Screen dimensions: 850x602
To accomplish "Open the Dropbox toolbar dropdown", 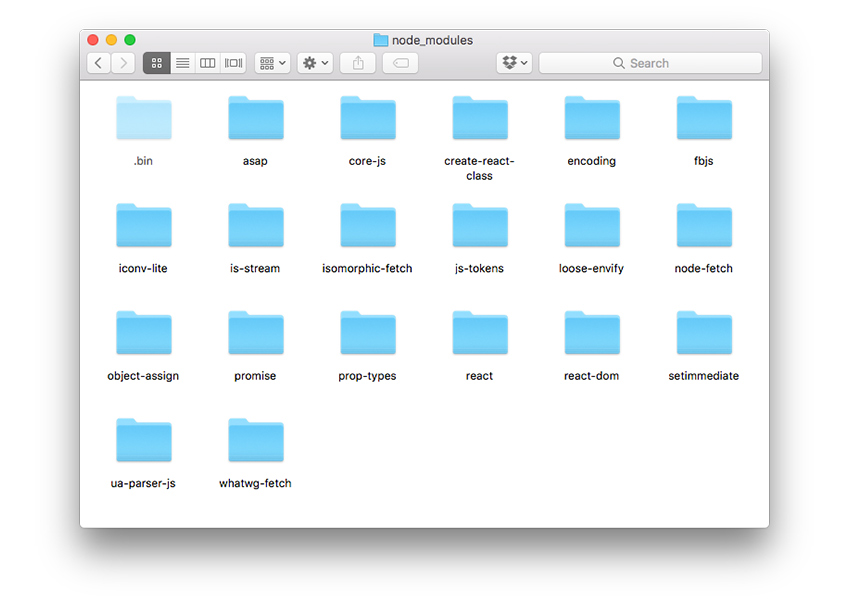I will click(x=514, y=63).
